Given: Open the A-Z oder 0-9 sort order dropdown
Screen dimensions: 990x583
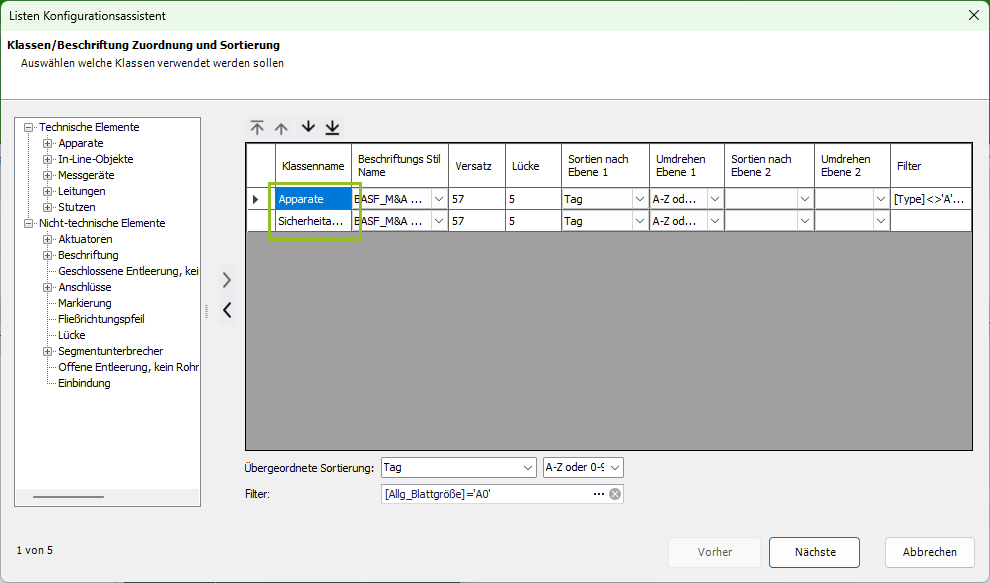Looking at the screenshot, I should (x=614, y=468).
